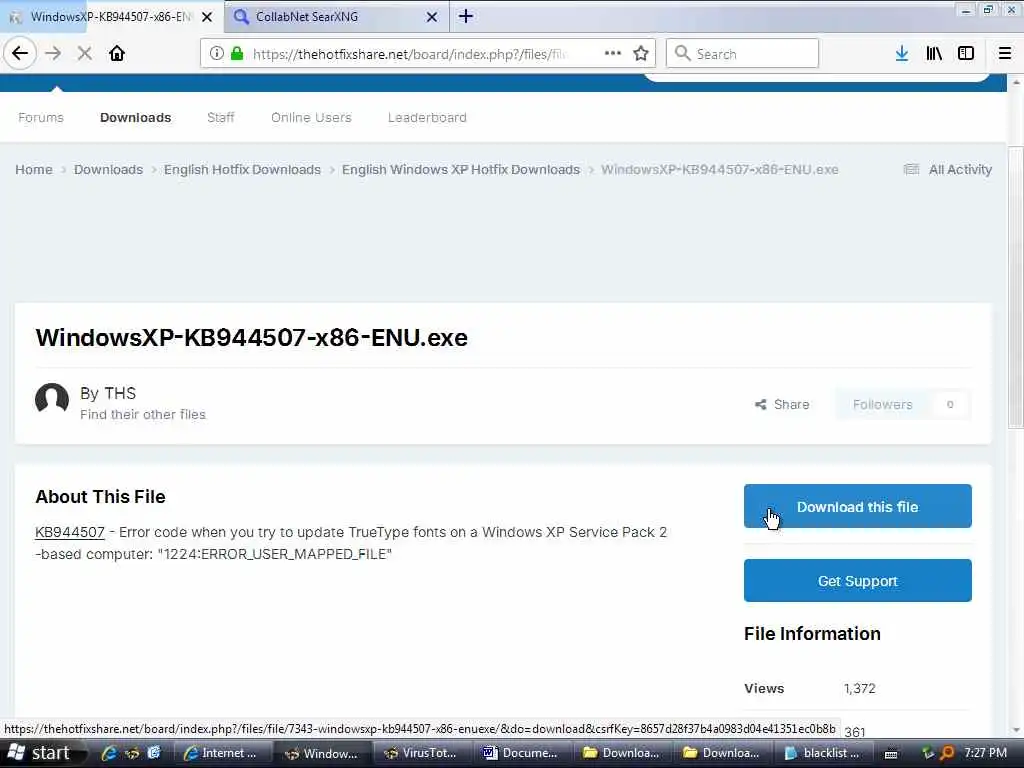Screen dimensions: 1024x768
Task: Close the CollabNet SearXNG tab
Action: [x=432, y=17]
